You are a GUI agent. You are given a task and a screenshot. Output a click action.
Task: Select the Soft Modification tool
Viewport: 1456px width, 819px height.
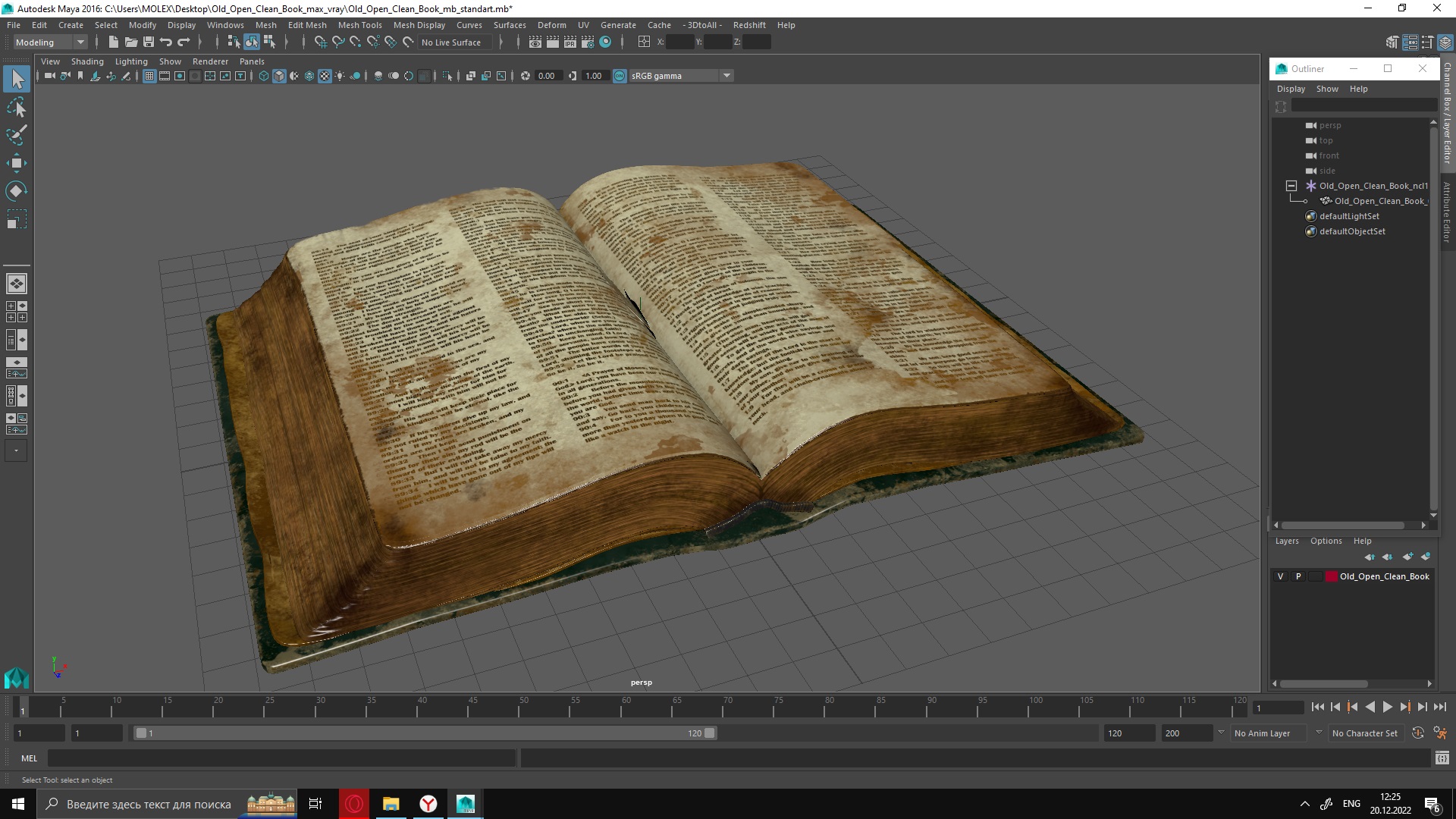pos(16,192)
